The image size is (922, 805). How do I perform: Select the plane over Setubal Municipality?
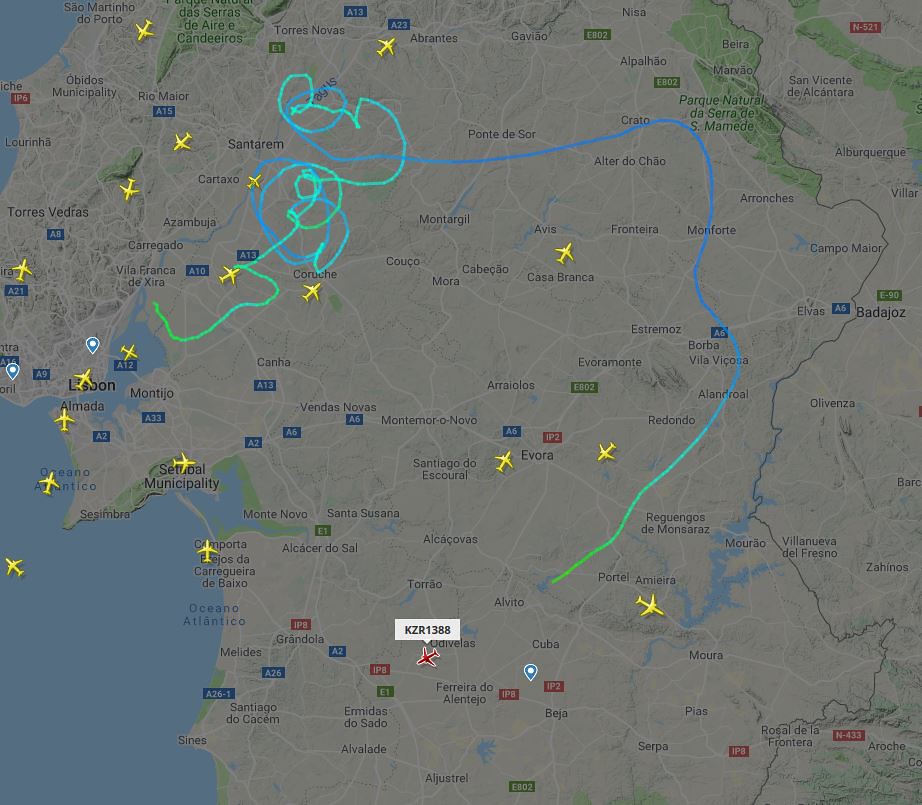point(184,463)
